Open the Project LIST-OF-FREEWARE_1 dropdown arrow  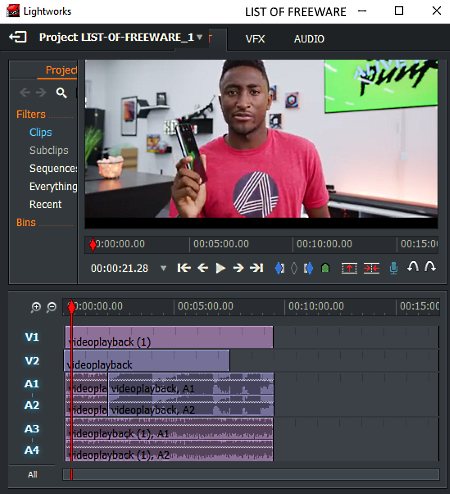[199, 37]
